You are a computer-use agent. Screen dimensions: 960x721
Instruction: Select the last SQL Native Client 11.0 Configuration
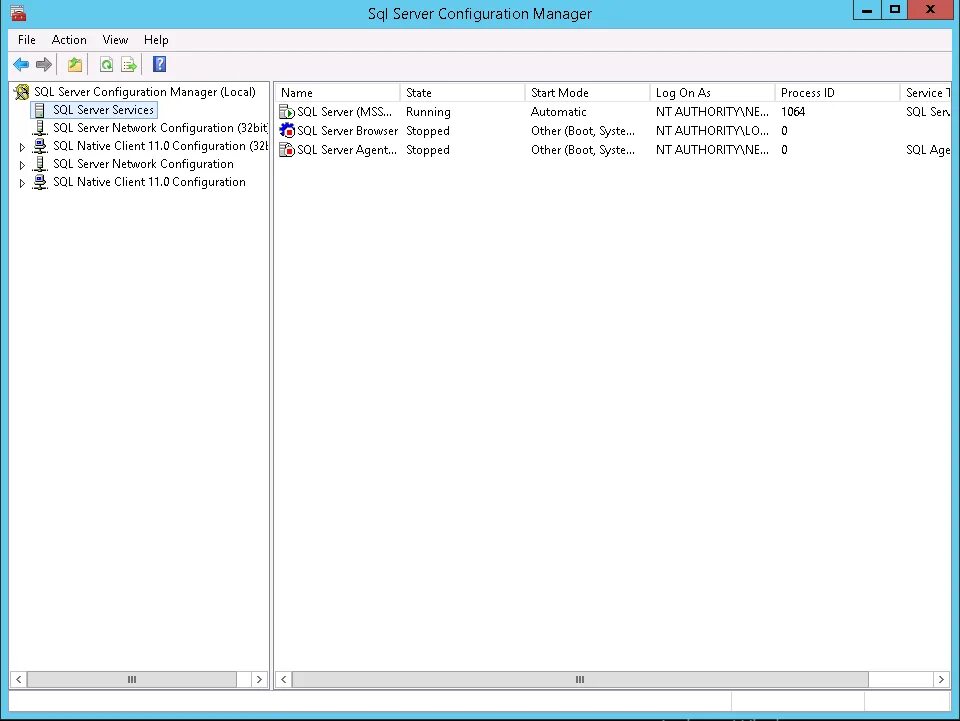(x=149, y=182)
